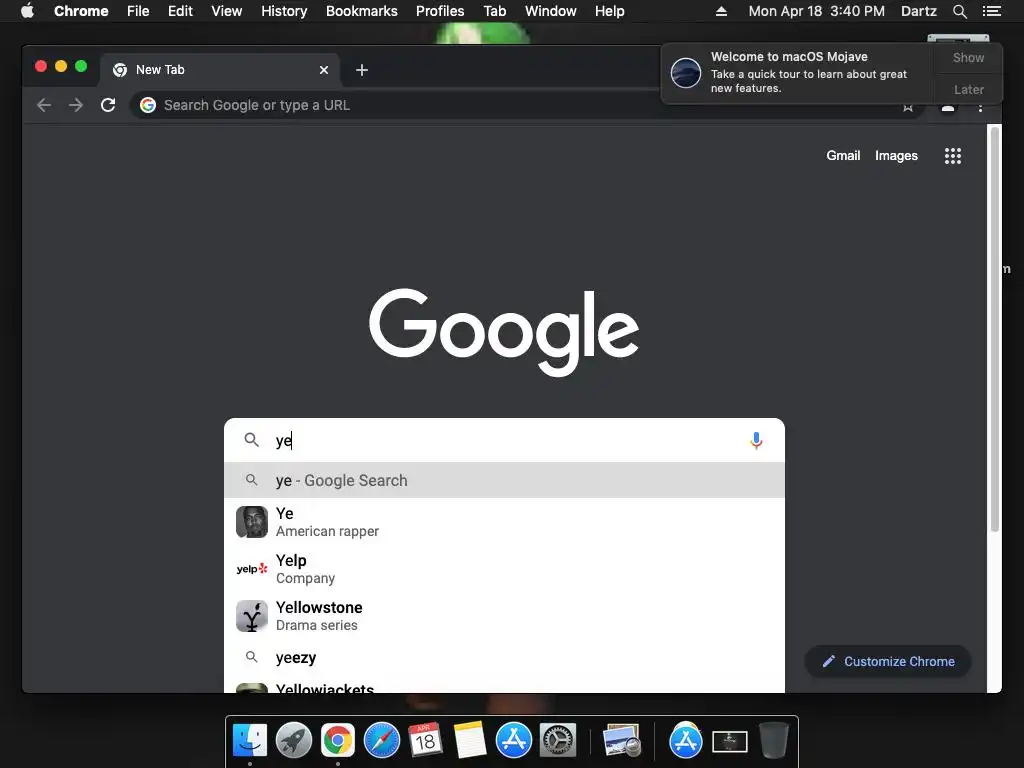Click the eject icon in menu bar
This screenshot has height=768, width=1024.
pos(721,11)
